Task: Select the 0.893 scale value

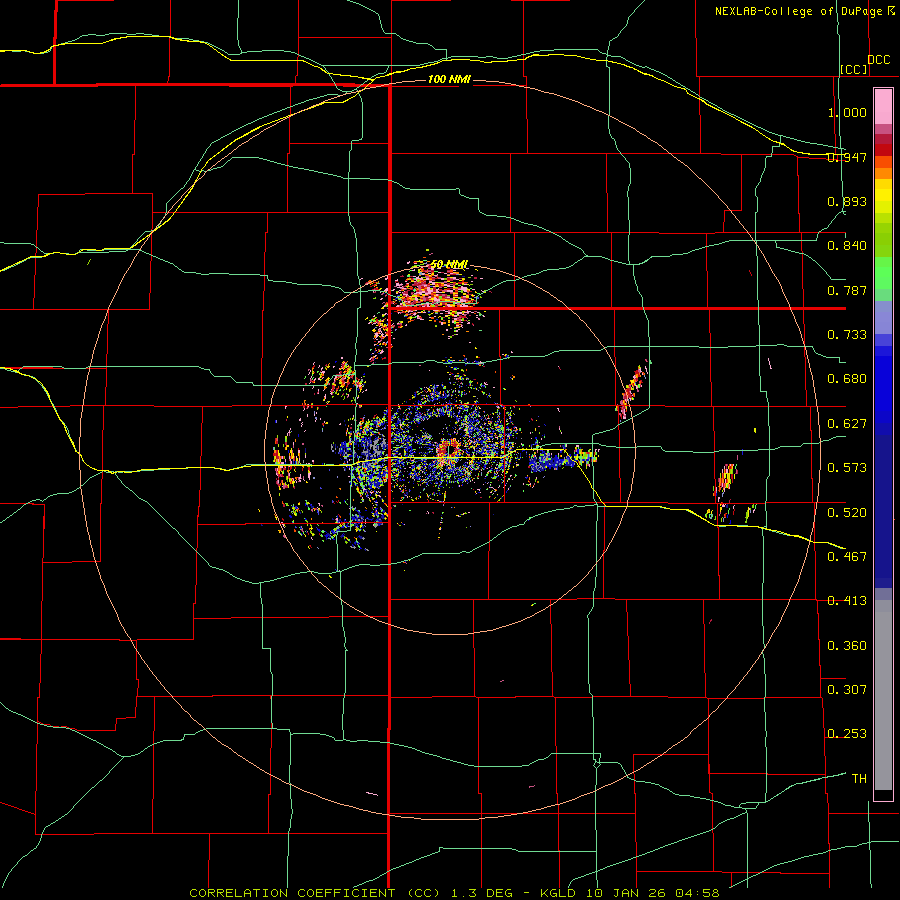Action: tap(847, 201)
